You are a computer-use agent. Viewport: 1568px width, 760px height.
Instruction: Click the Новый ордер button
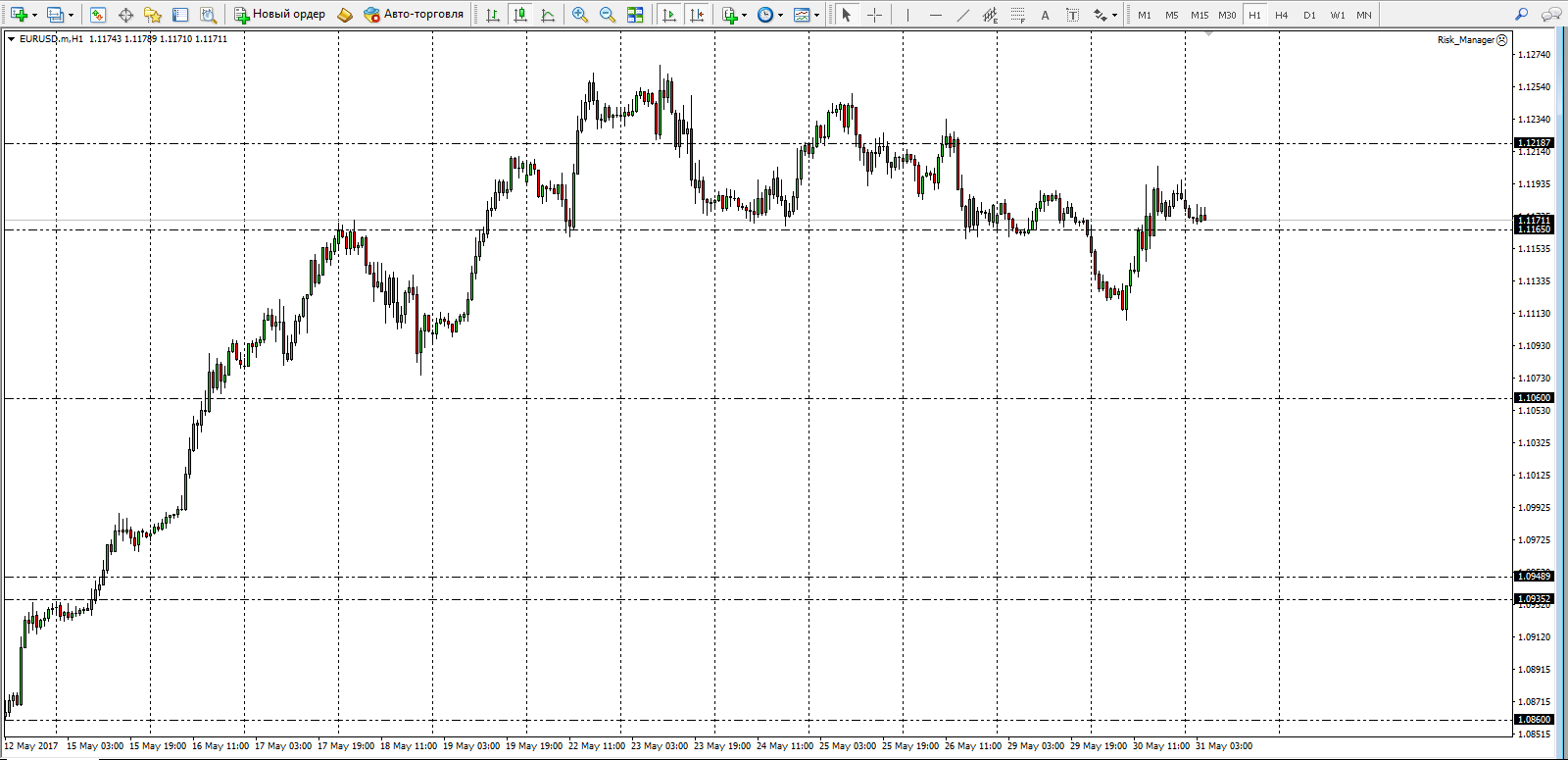279,15
